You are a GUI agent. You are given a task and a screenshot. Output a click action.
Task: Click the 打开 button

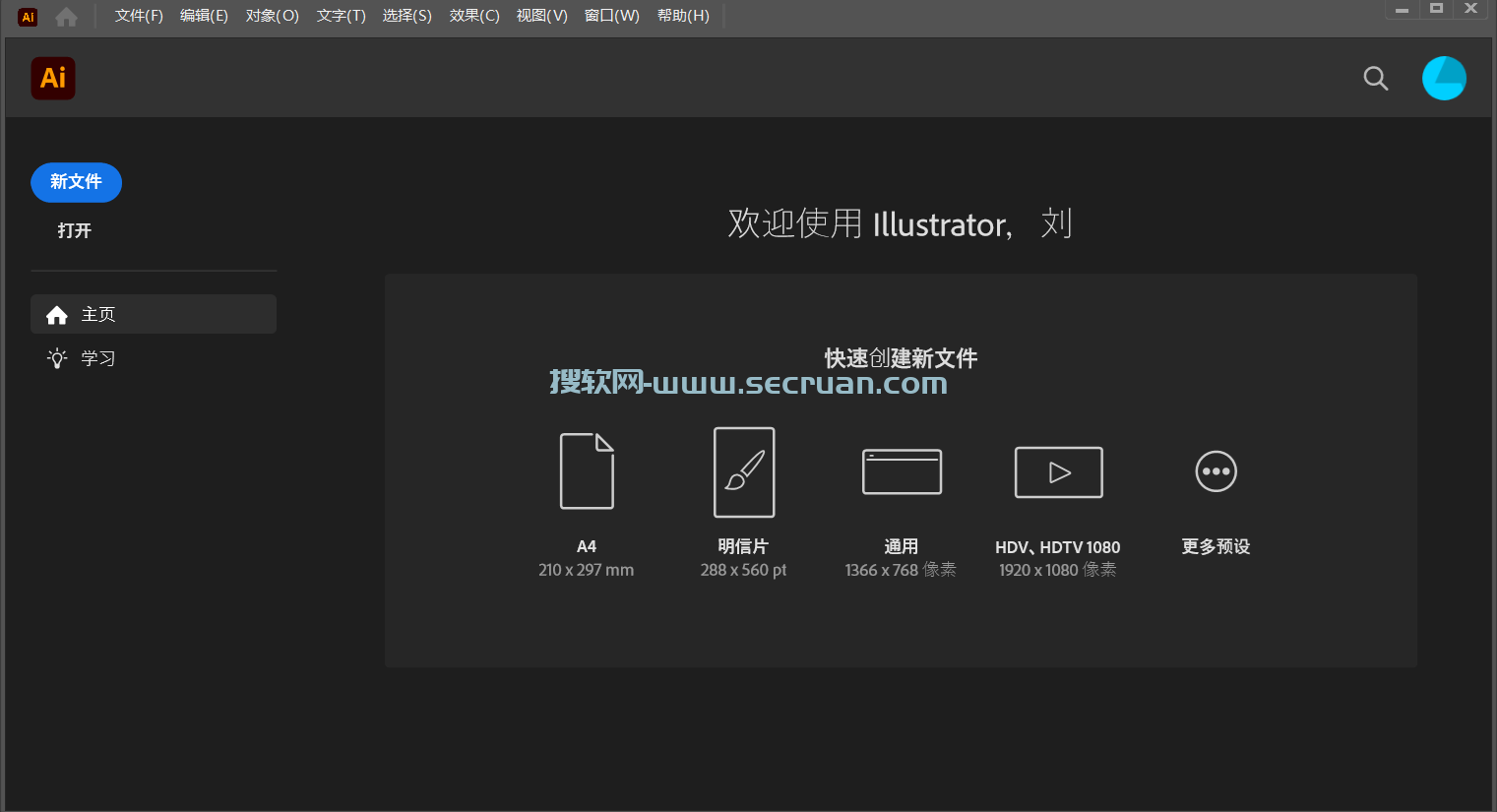[75, 230]
